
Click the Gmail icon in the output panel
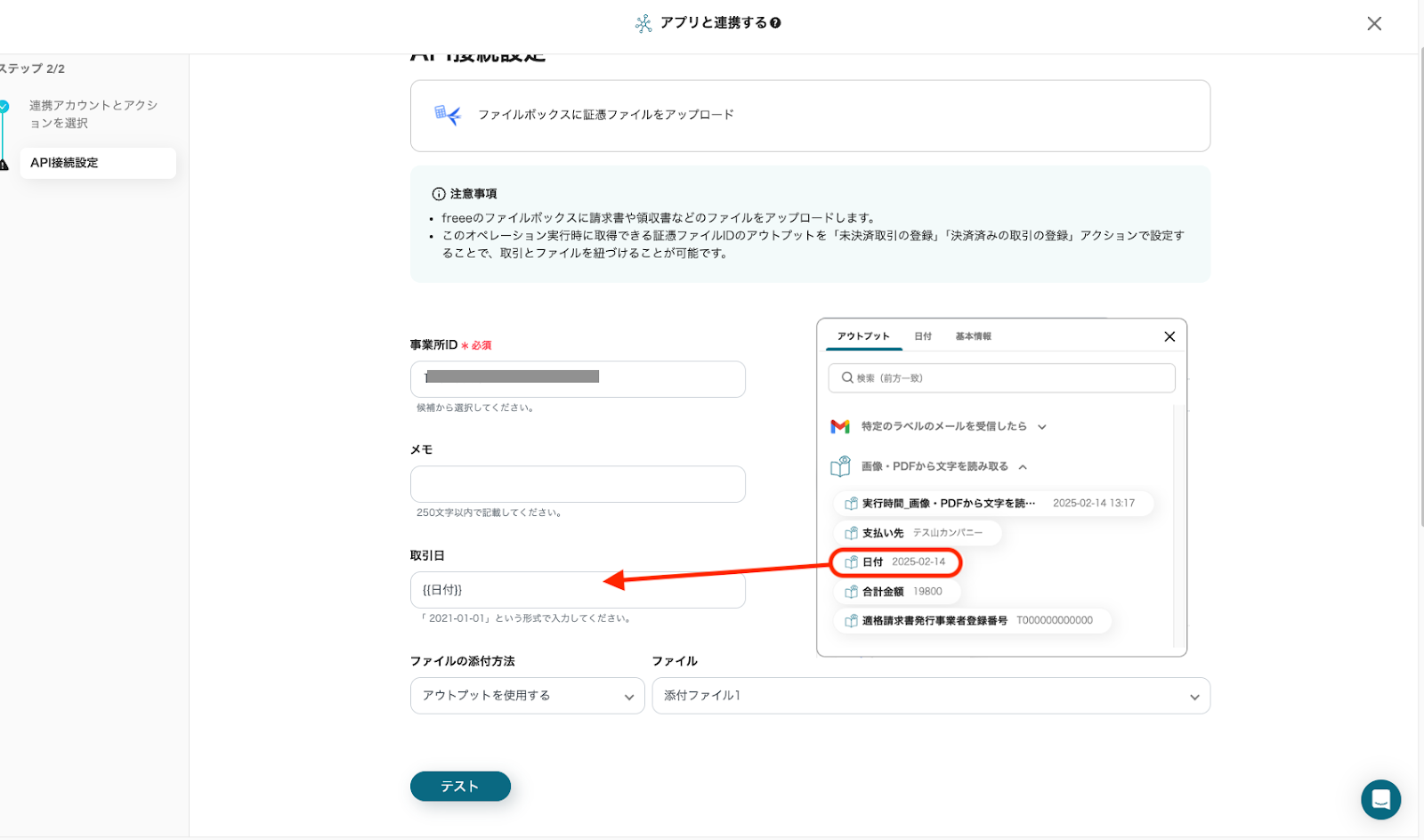[x=840, y=426]
